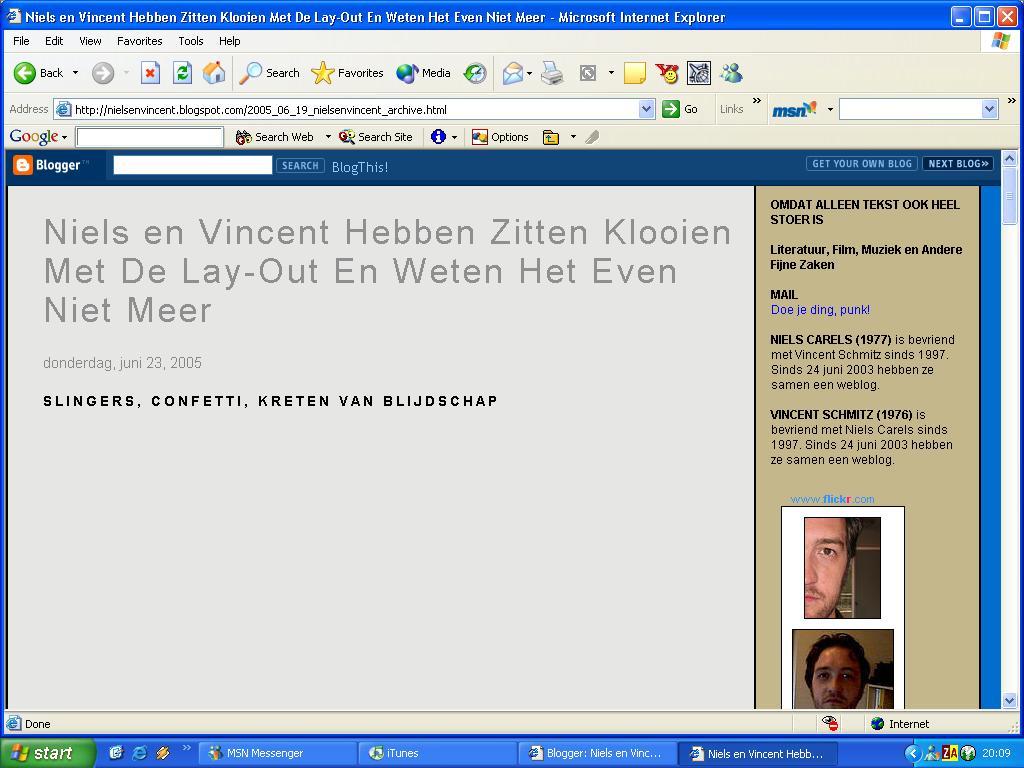Go back using the Back arrow button
This screenshot has height=768, width=1024.
39,73
